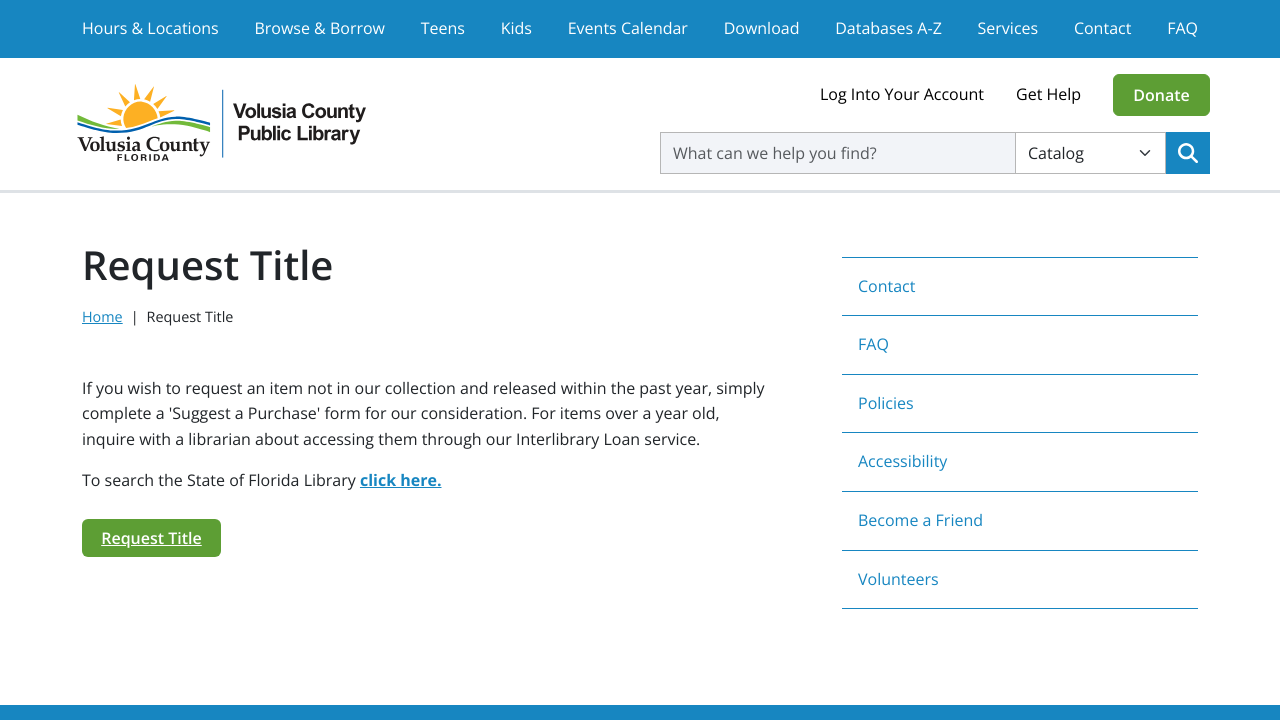1280x720 pixels.
Task: Select Policies in the sidebar
Action: click(x=885, y=403)
